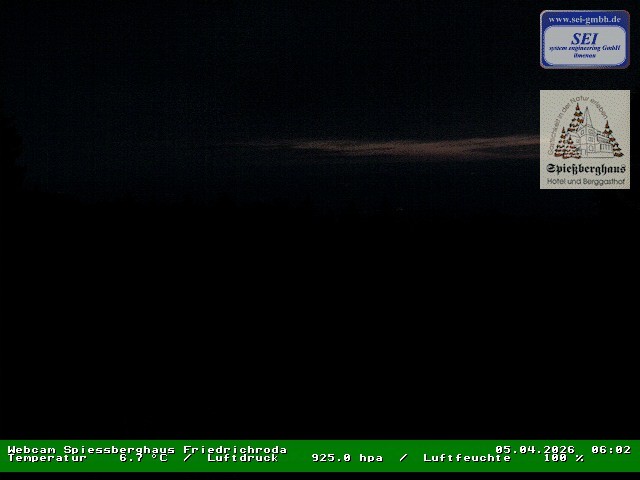The width and height of the screenshot is (640, 480).
Task: Click the 'Spießberghaus' gothic lettering
Action: [585, 168]
